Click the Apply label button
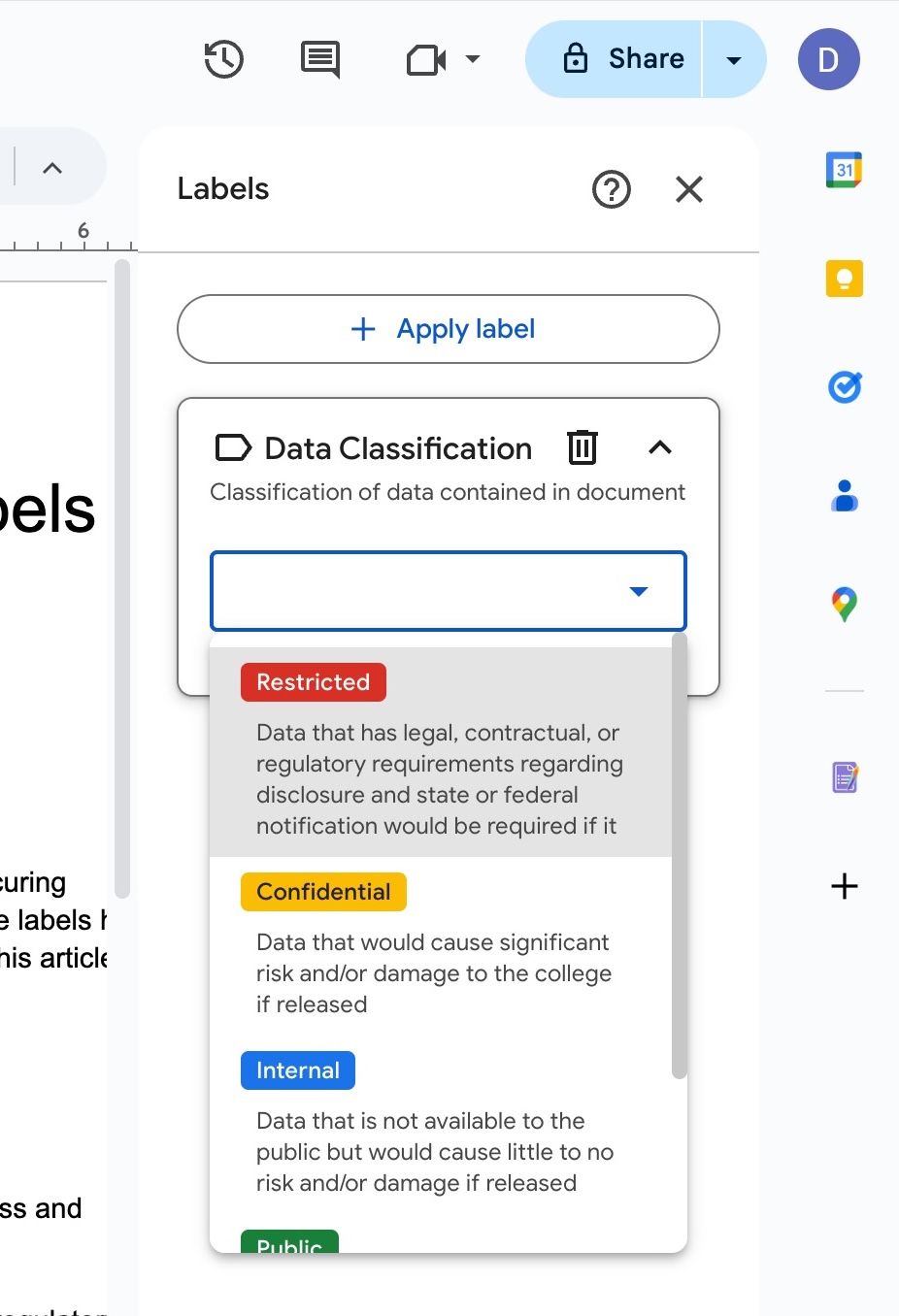 pyautogui.click(x=448, y=329)
